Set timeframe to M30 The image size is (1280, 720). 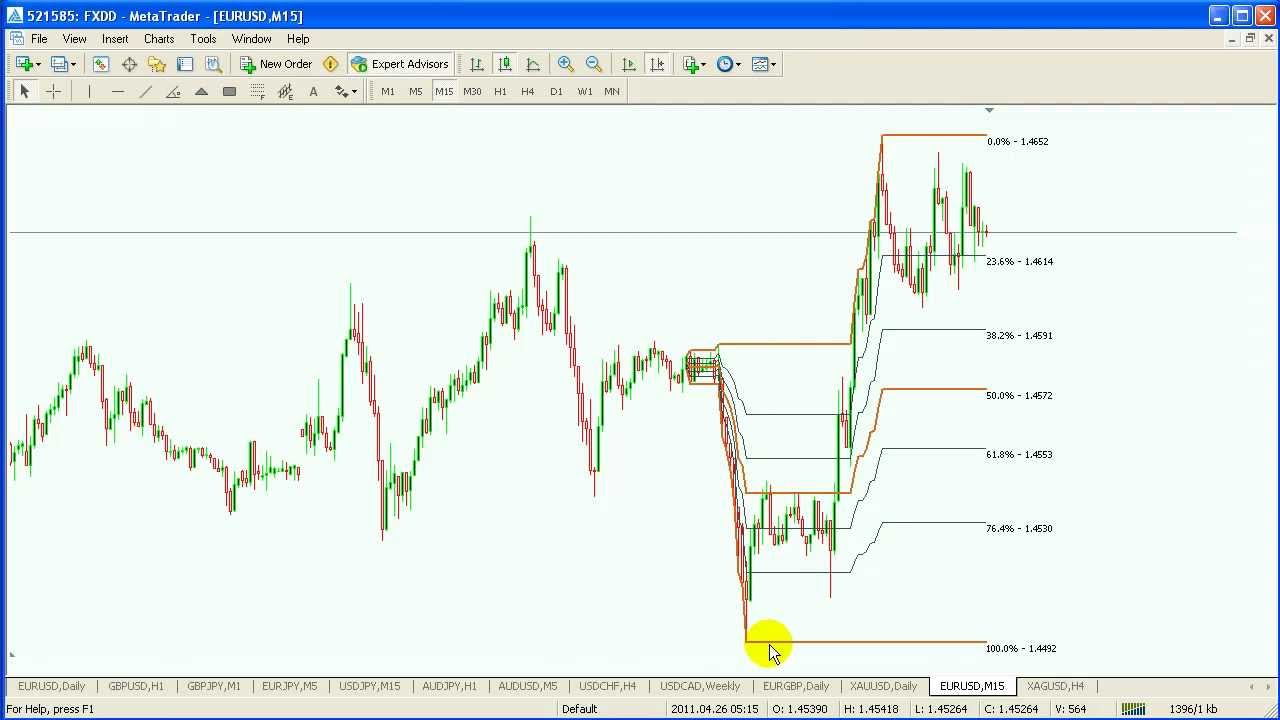tap(472, 91)
